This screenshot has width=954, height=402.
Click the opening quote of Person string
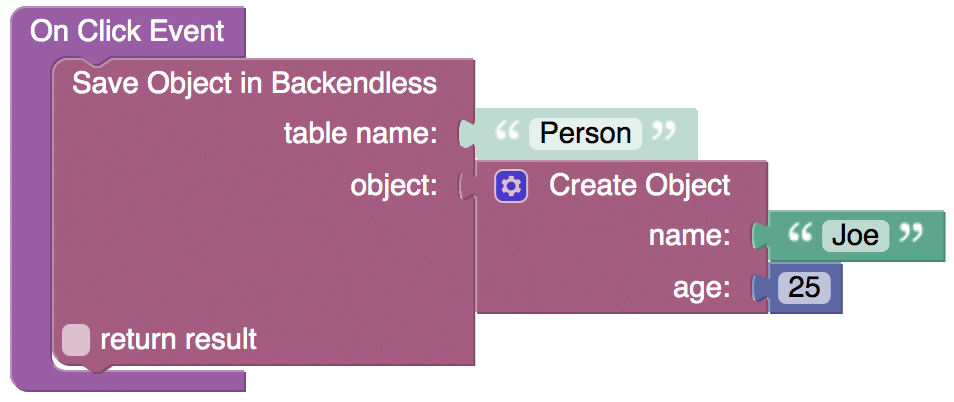pyautogui.click(x=506, y=130)
